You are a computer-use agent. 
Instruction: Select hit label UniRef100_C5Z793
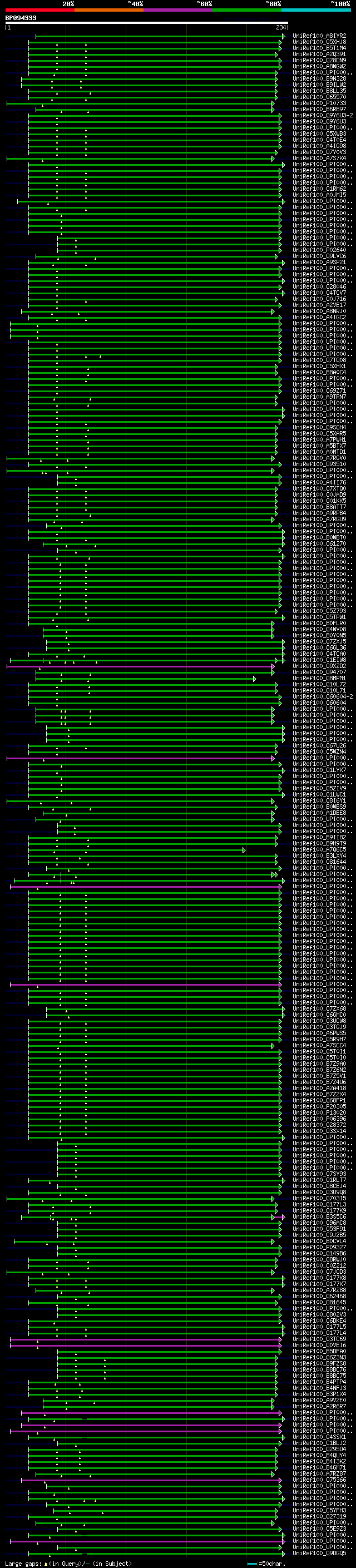tap(319, 611)
